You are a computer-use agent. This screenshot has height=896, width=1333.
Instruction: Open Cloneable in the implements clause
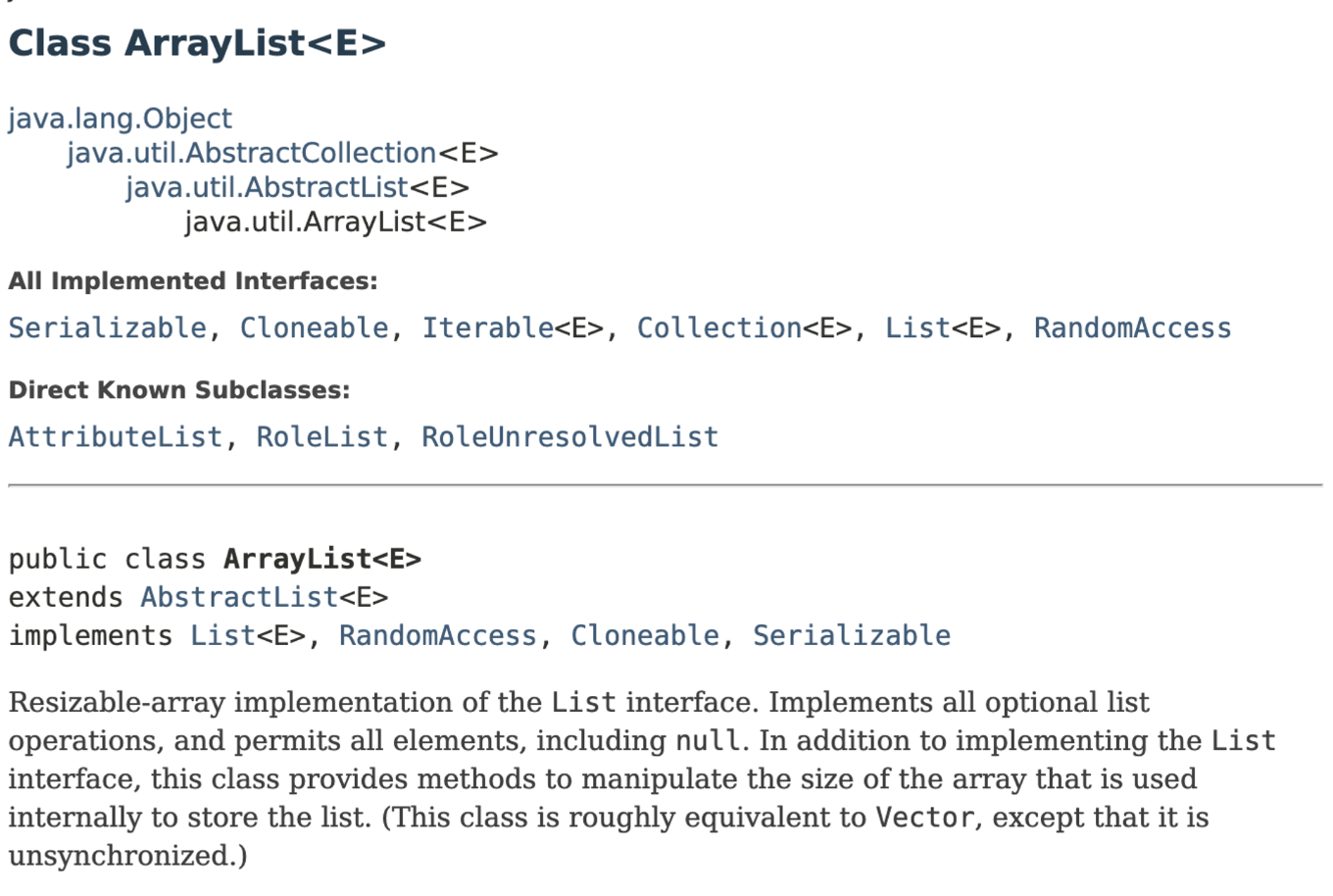[x=645, y=635]
